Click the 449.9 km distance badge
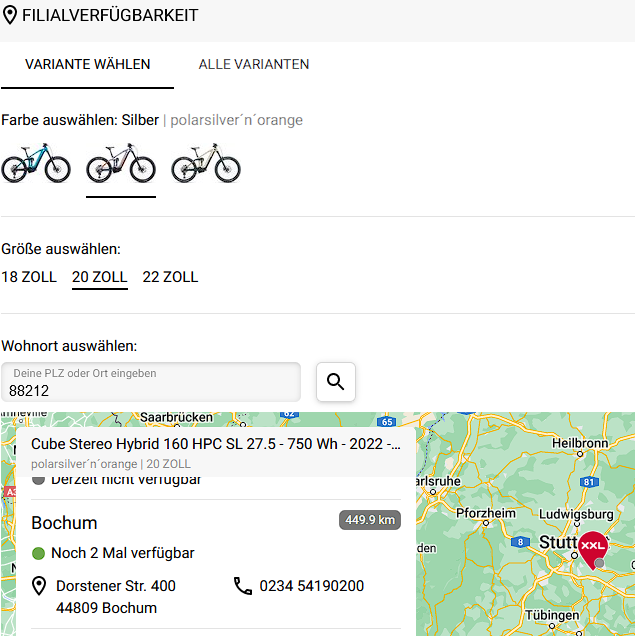 (x=370, y=520)
